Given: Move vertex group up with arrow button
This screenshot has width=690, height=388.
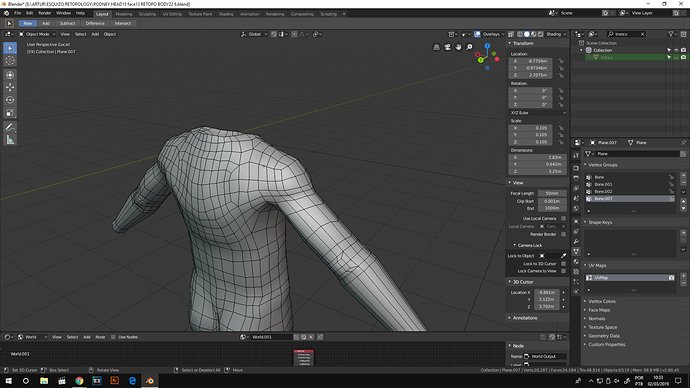Looking at the screenshot, I should pos(683,201).
